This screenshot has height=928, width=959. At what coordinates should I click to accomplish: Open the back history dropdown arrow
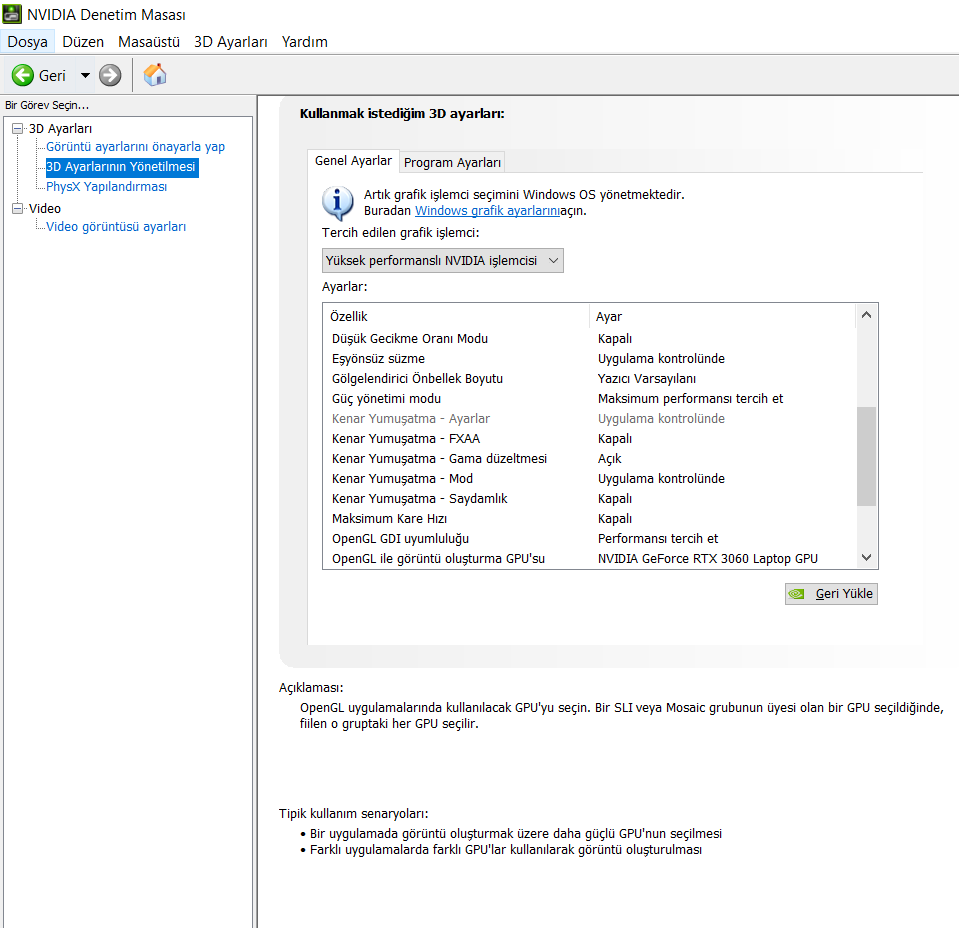pos(85,75)
